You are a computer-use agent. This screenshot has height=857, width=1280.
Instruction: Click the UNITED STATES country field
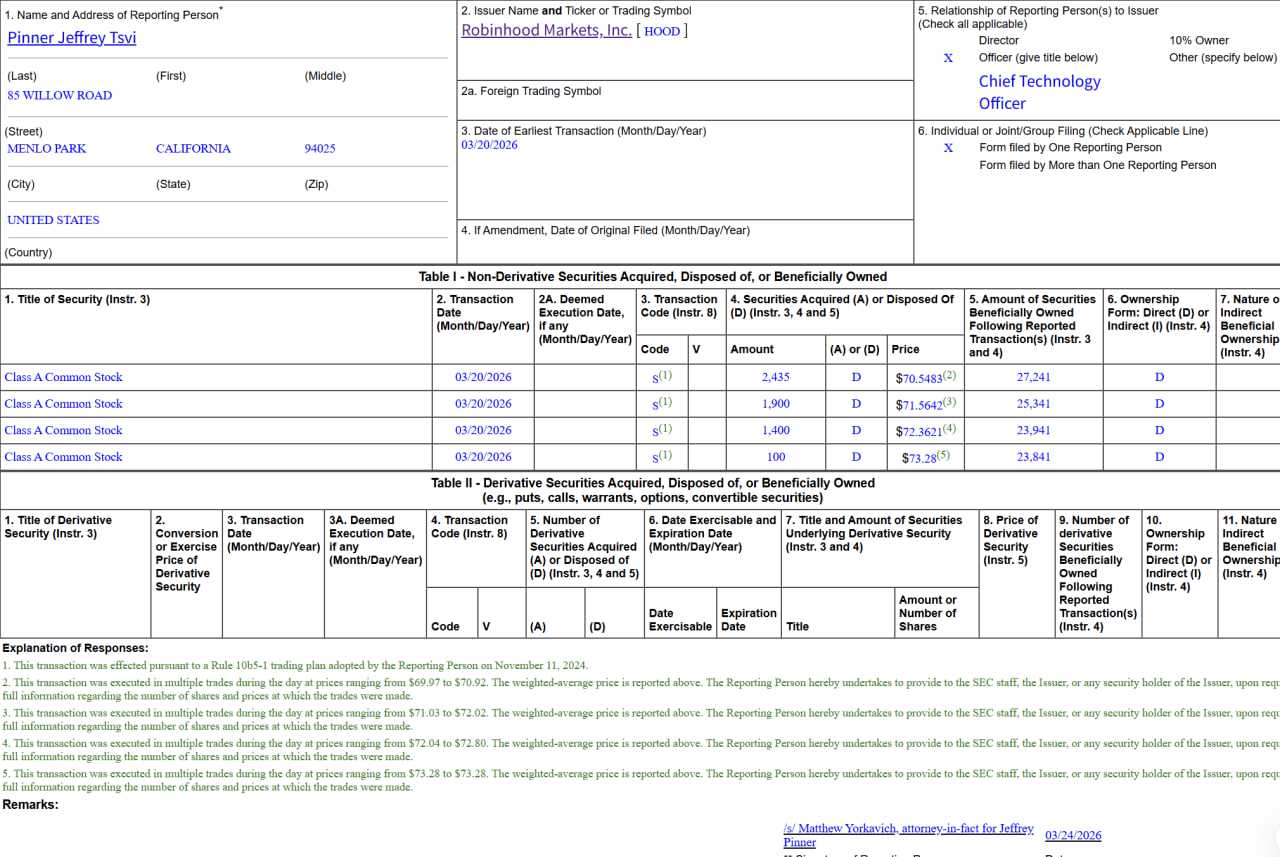[54, 220]
